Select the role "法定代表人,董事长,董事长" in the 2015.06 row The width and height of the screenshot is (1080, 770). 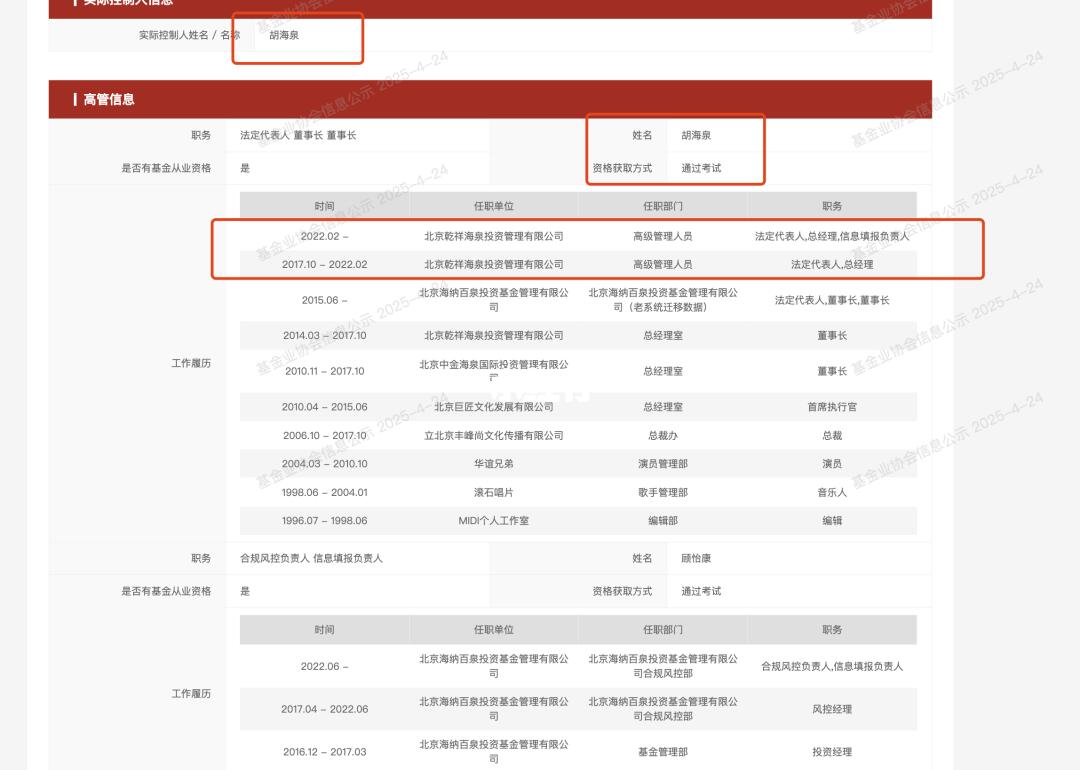(831, 300)
